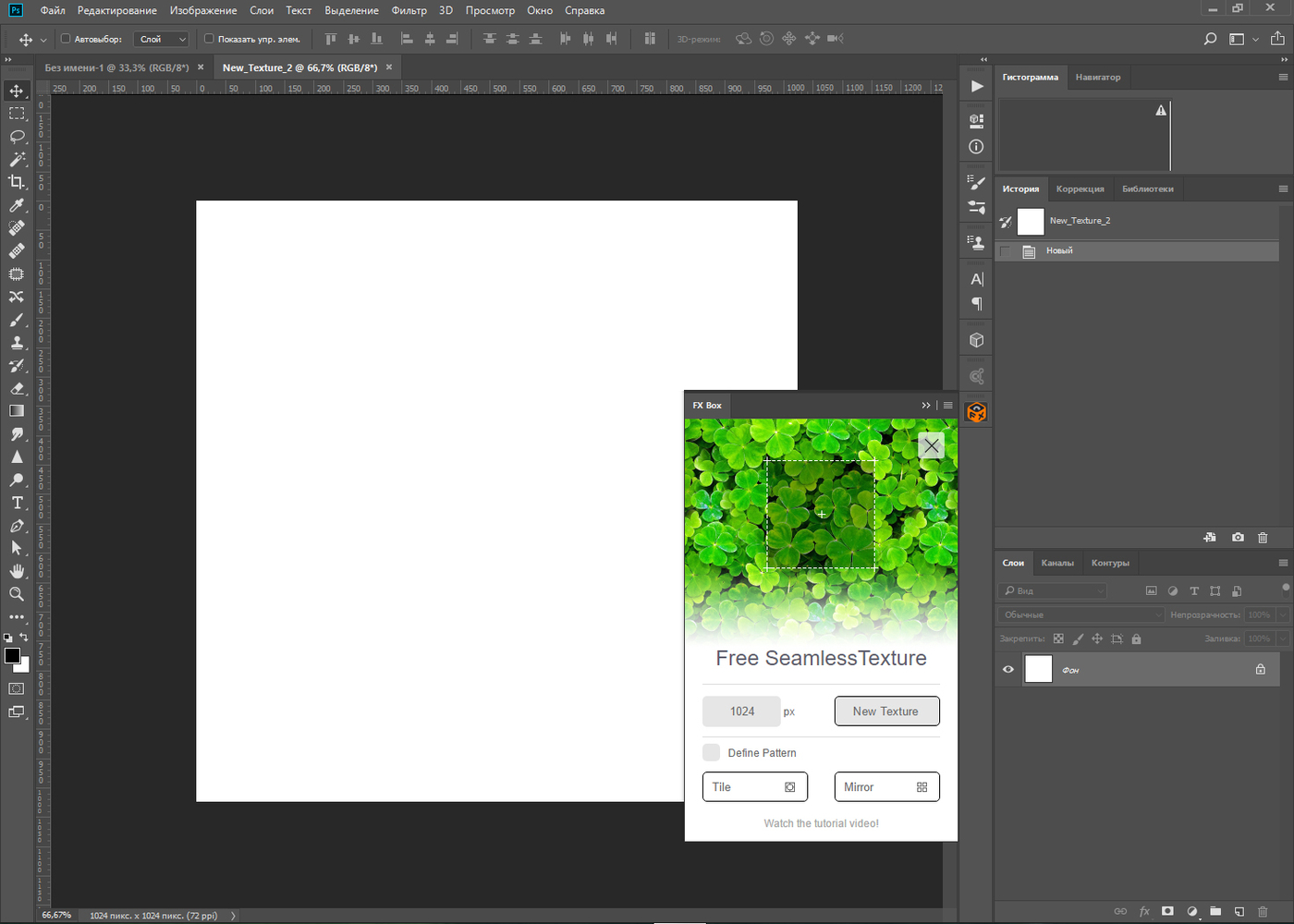Select the Eraser tool

[17, 388]
